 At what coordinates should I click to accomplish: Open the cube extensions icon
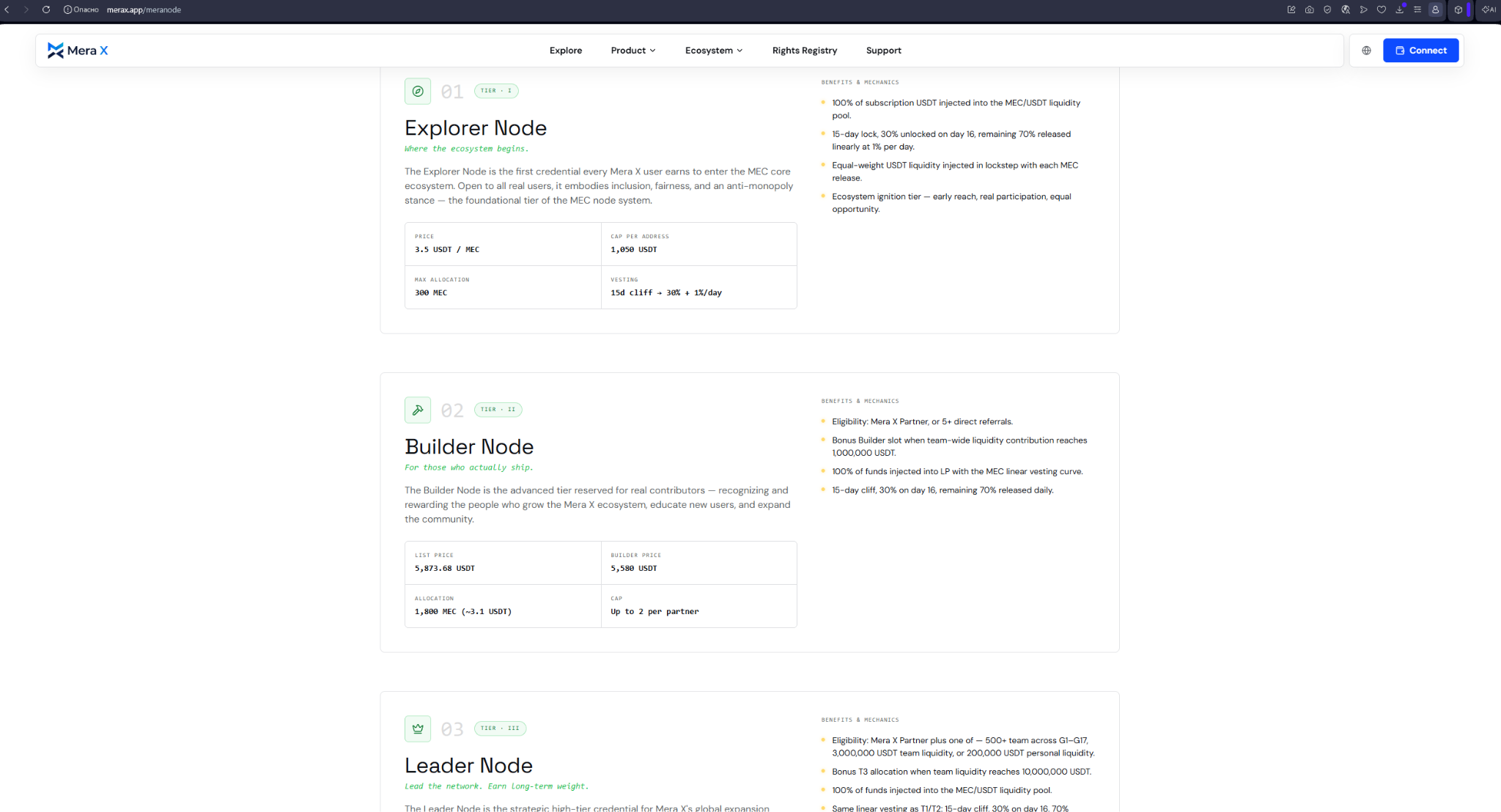click(x=1458, y=10)
